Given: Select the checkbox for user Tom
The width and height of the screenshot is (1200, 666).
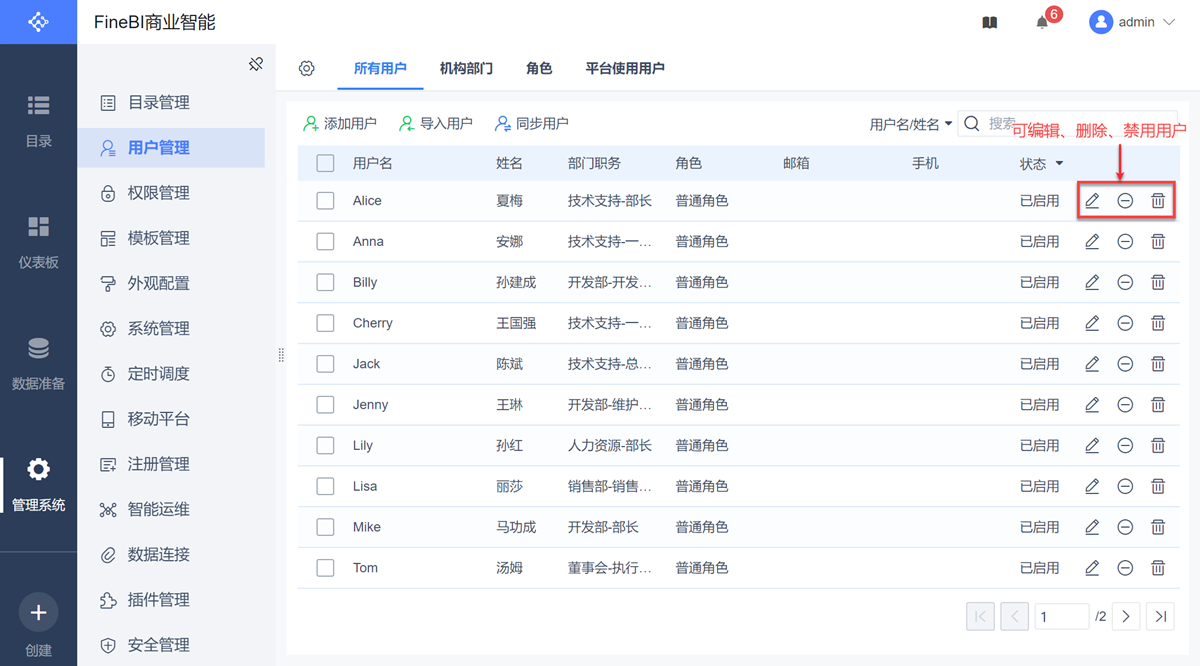Looking at the screenshot, I should coord(325,568).
